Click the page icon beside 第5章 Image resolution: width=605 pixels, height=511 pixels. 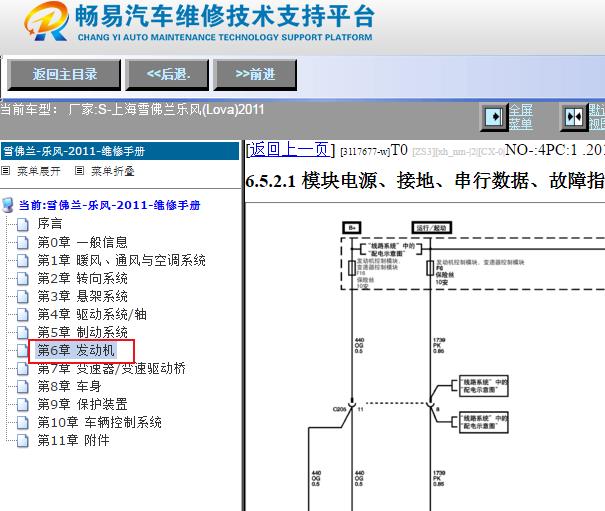(x=23, y=332)
